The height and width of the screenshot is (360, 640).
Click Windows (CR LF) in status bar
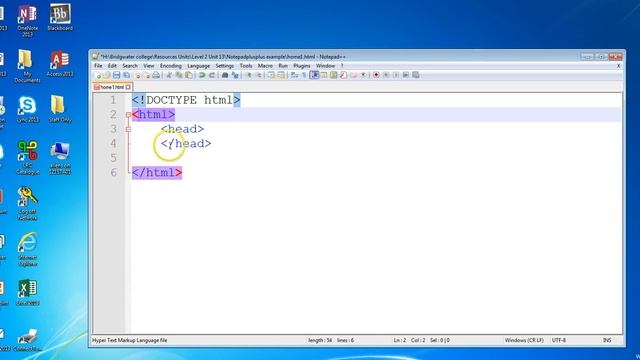click(524, 340)
